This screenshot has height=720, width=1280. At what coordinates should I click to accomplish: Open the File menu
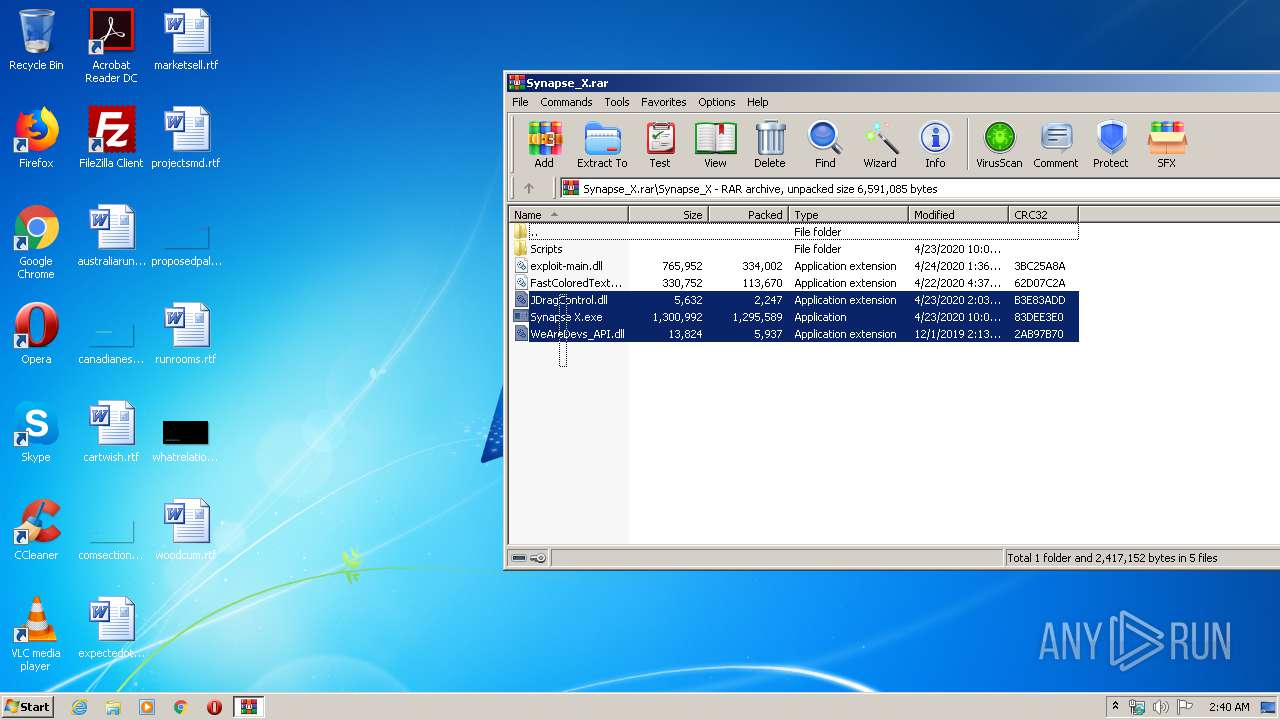click(520, 102)
